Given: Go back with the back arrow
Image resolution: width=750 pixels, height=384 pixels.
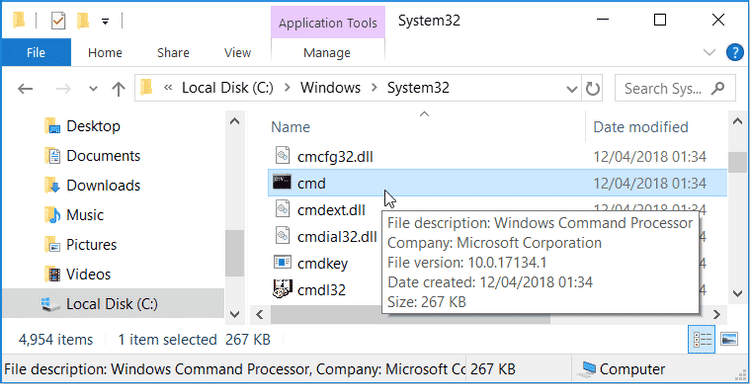Looking at the screenshot, I should 25,88.
